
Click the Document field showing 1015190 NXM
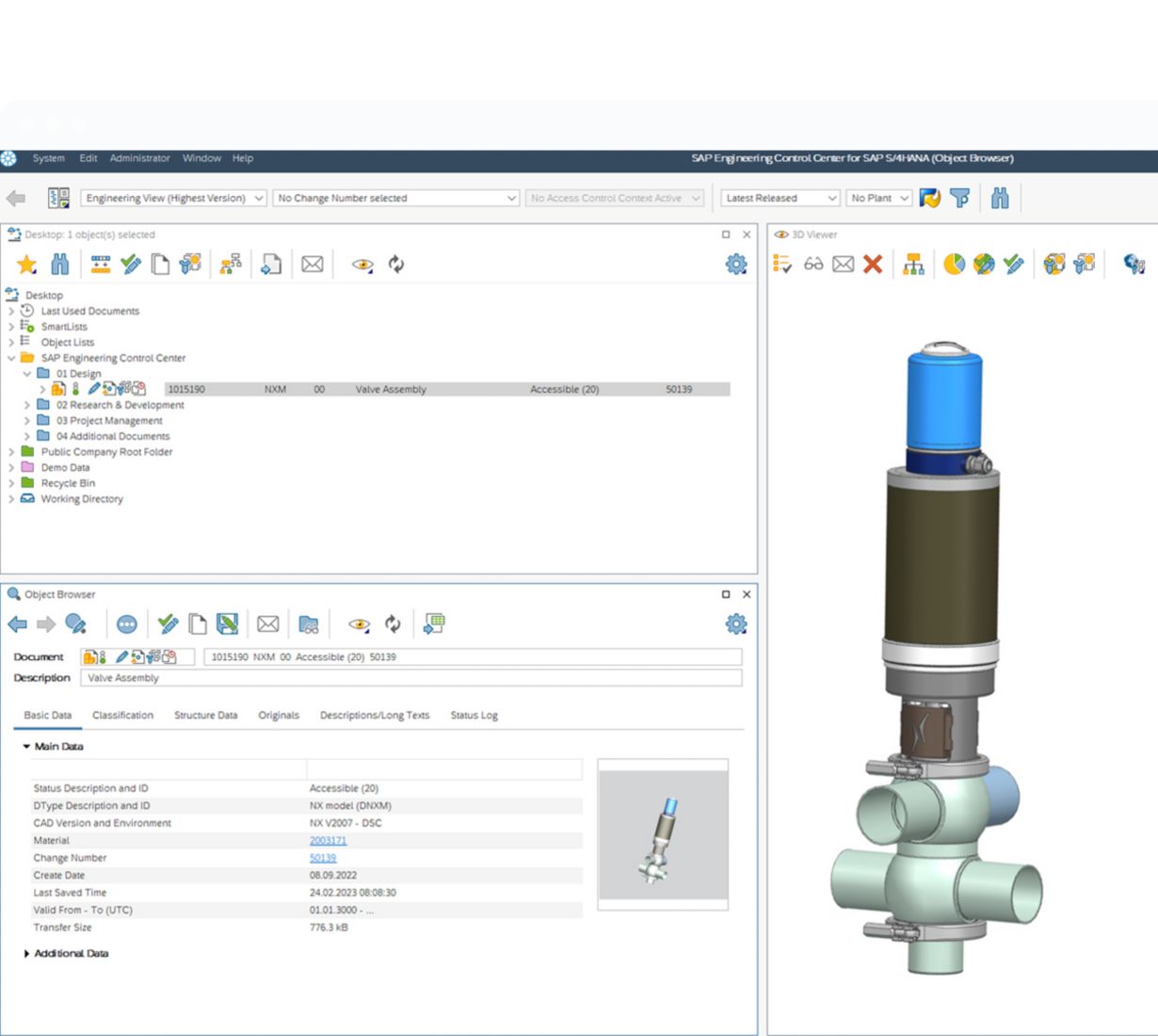tap(473, 657)
